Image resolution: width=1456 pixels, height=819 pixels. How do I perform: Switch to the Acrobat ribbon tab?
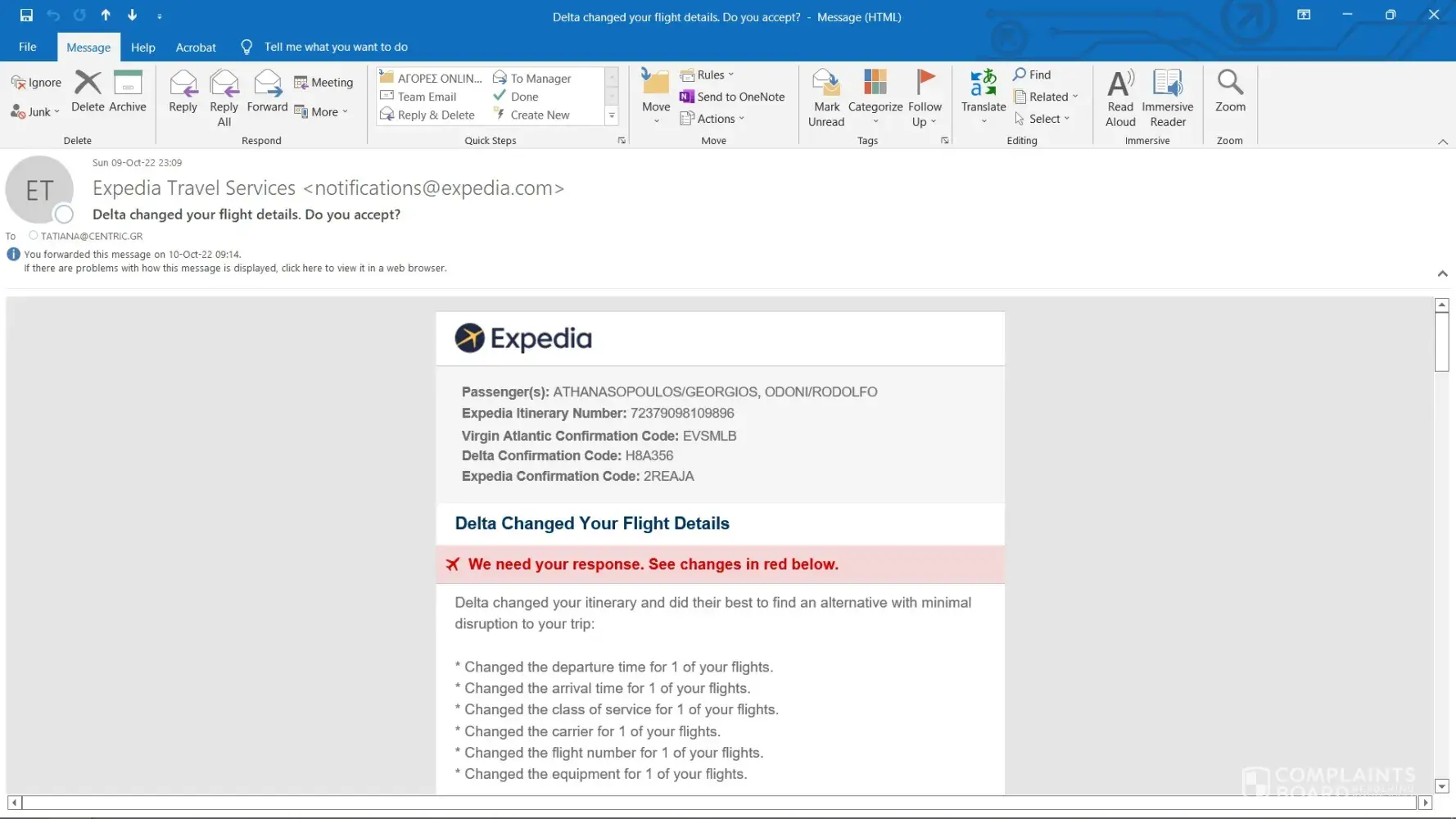(x=196, y=48)
